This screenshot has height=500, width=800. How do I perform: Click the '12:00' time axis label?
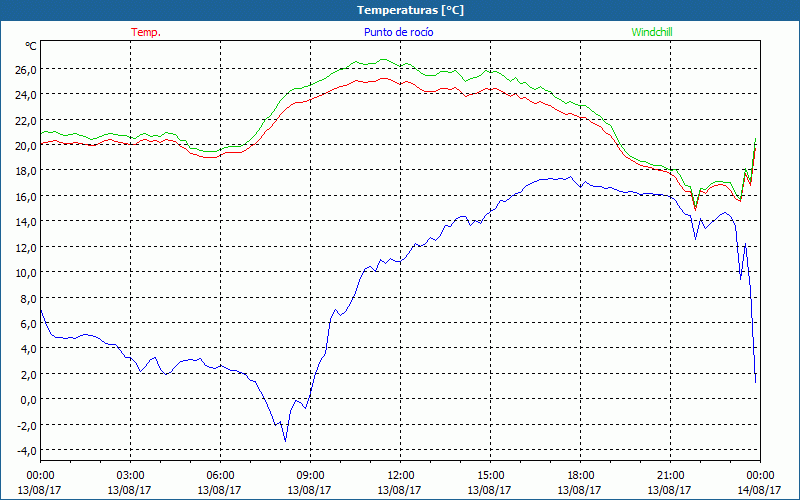(400, 476)
